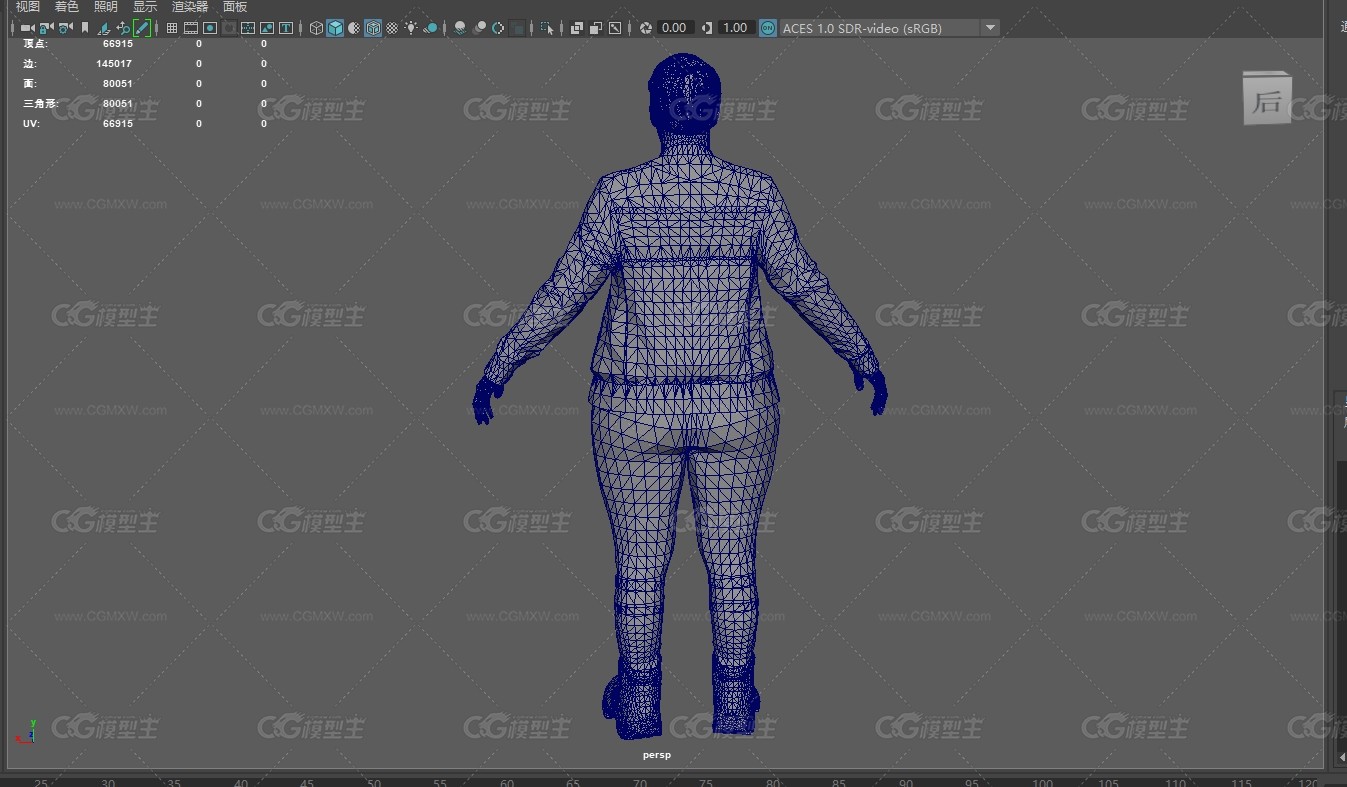Click the camera Bookmarks icon
The height and width of the screenshot is (787, 1347).
[x=85, y=28]
